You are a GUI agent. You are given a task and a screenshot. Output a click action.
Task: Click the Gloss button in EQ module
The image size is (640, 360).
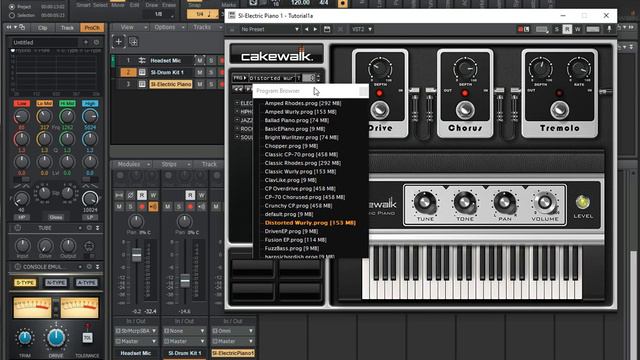56,218
